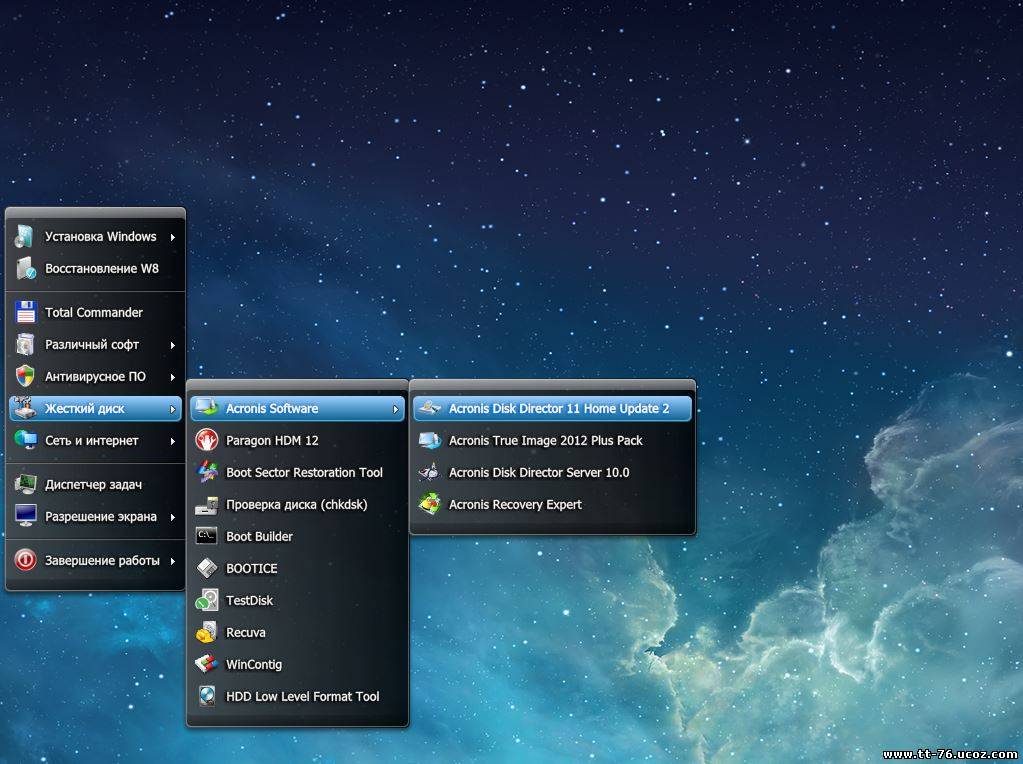
Task: Launch Acronis Disk Director 11 Home Update 2
Action: pyautogui.click(x=553, y=408)
